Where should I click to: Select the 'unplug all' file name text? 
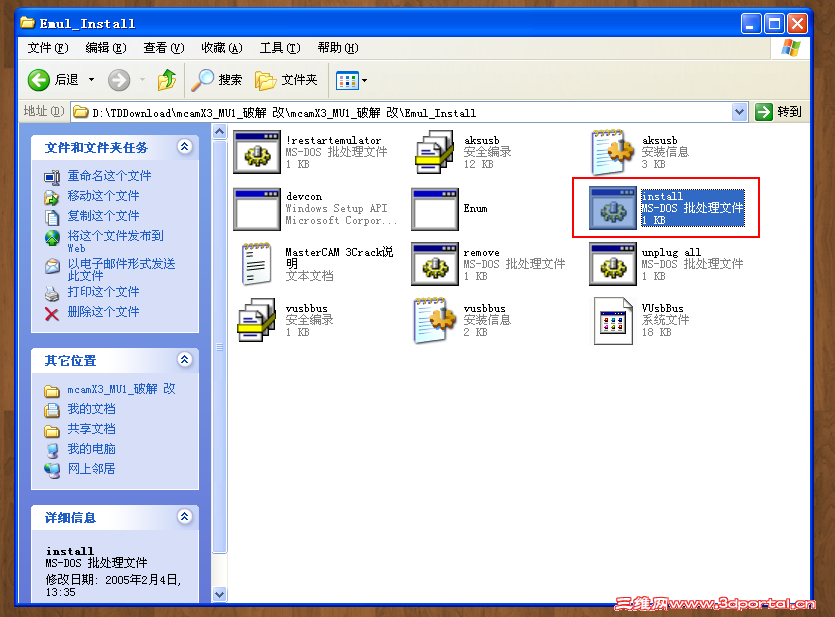[x=671, y=252]
